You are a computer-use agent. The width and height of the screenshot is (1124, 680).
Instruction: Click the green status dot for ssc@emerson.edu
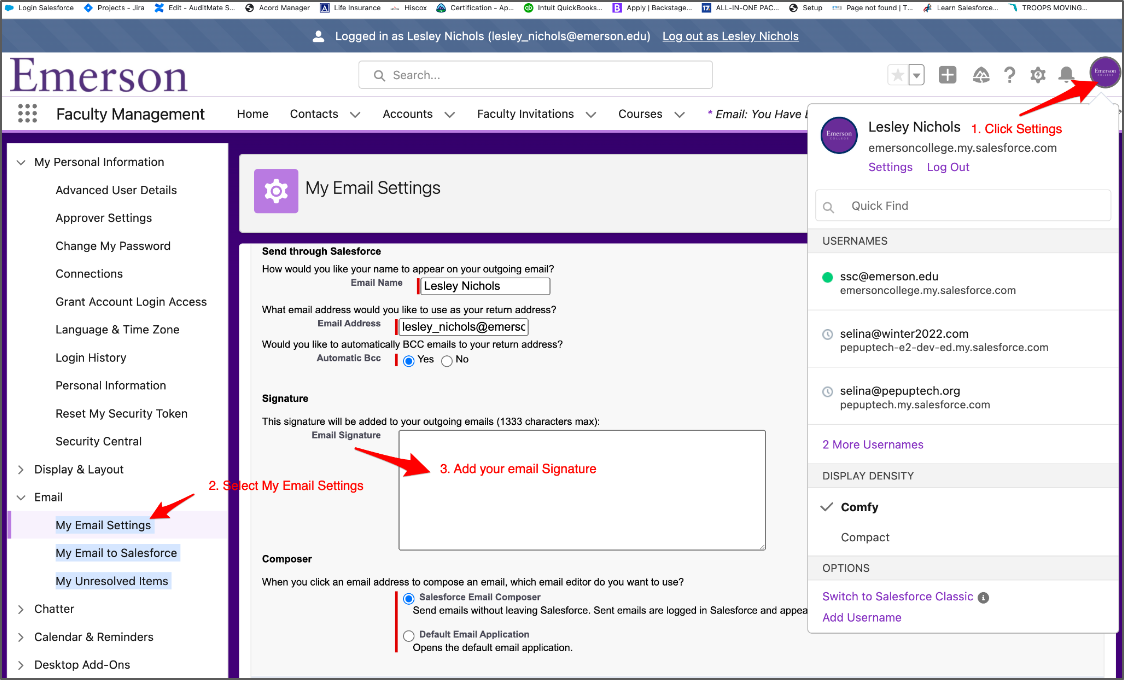tap(827, 277)
